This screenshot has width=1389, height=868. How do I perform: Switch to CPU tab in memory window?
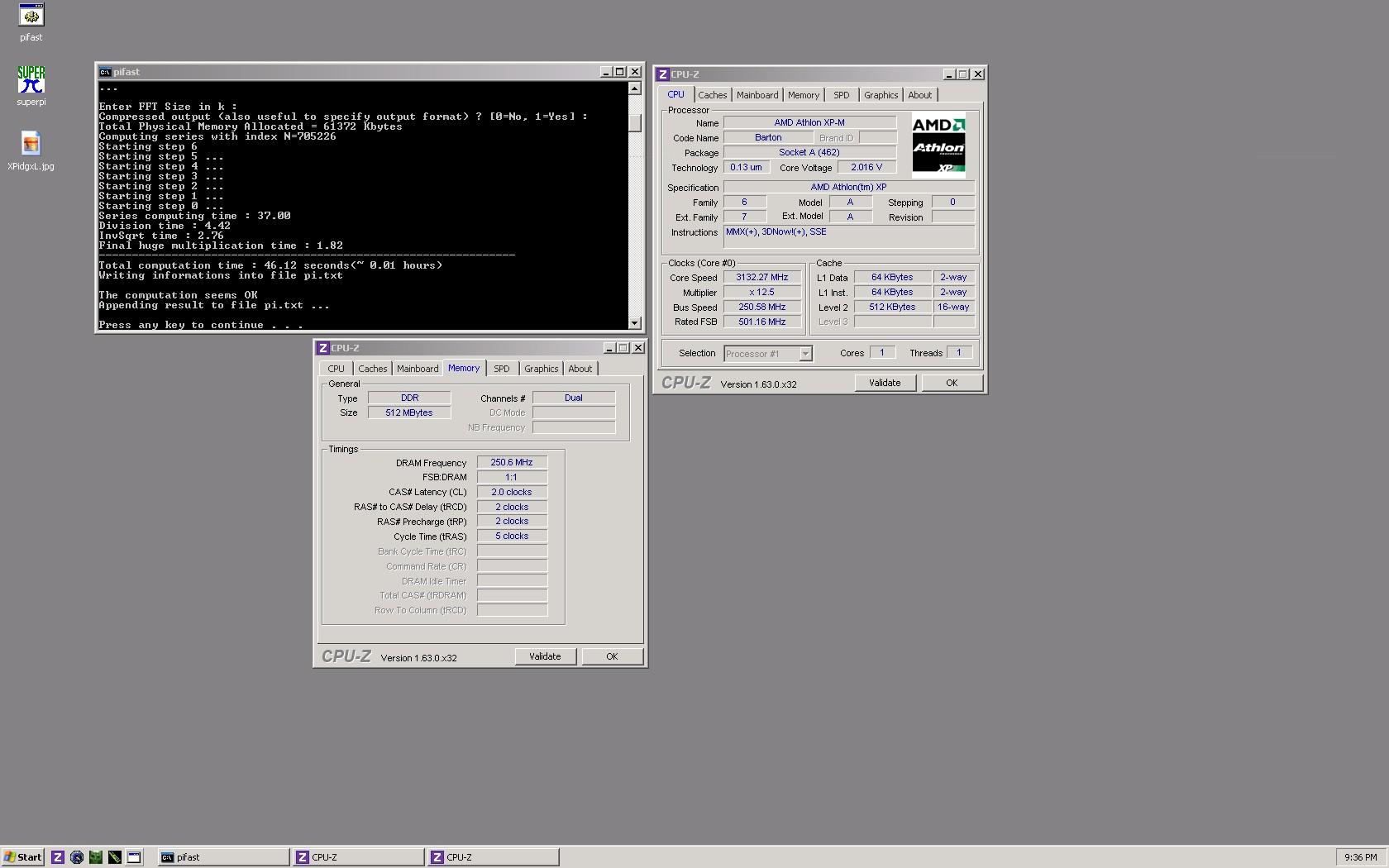(x=336, y=369)
